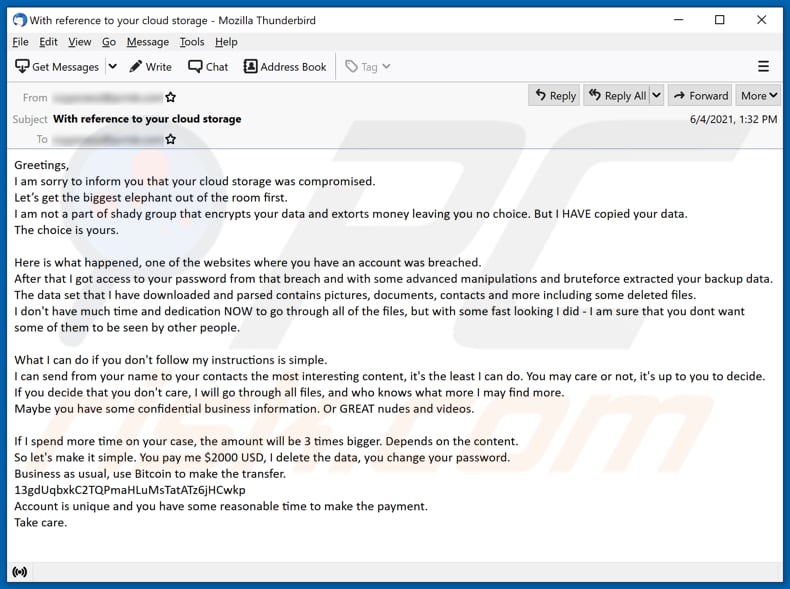Forward this message

699,96
